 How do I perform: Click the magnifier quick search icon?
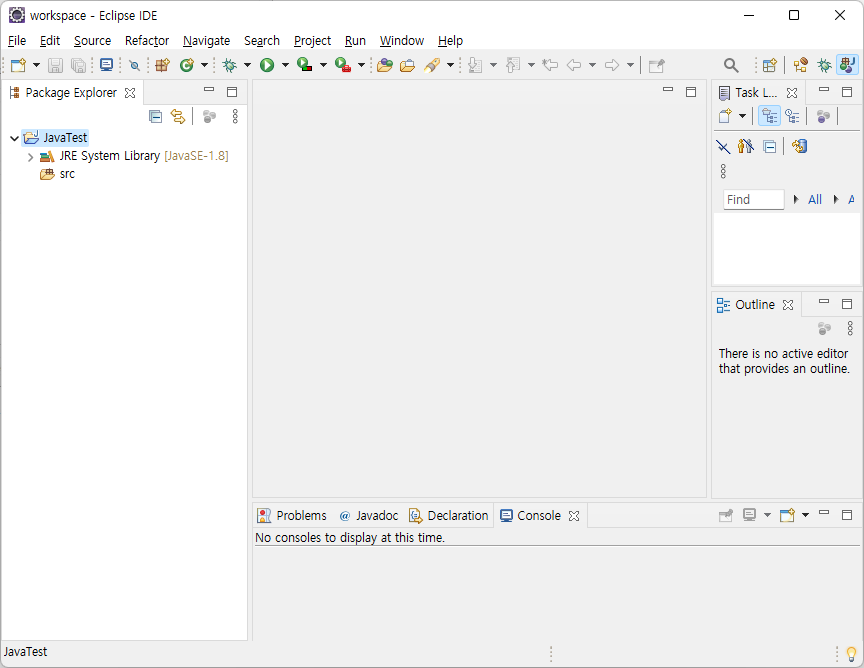pyautogui.click(x=731, y=66)
